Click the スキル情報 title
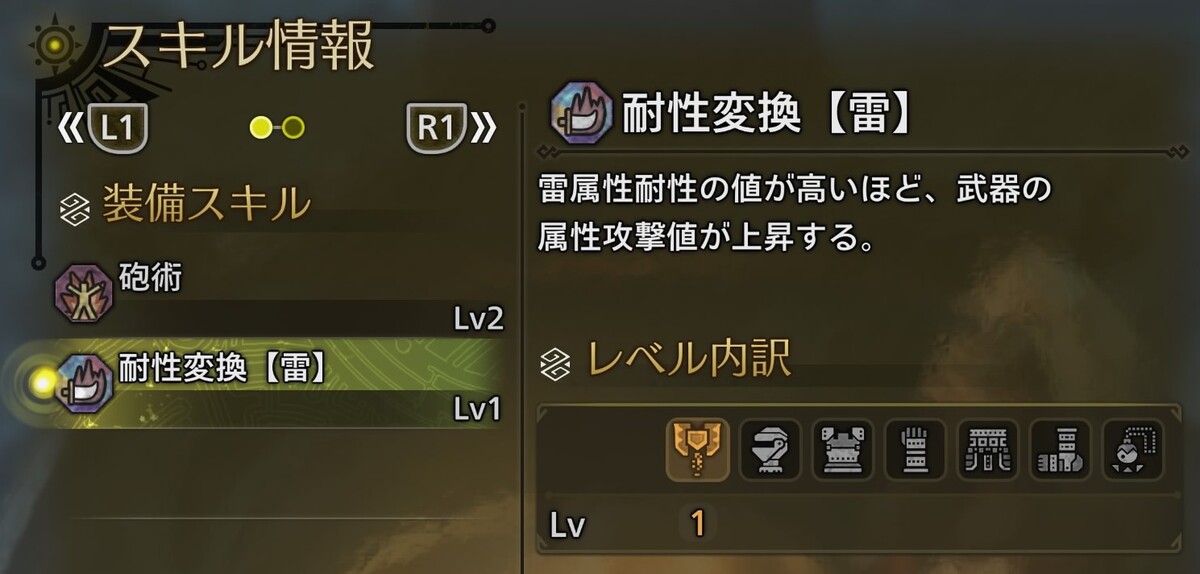 click(x=237, y=45)
